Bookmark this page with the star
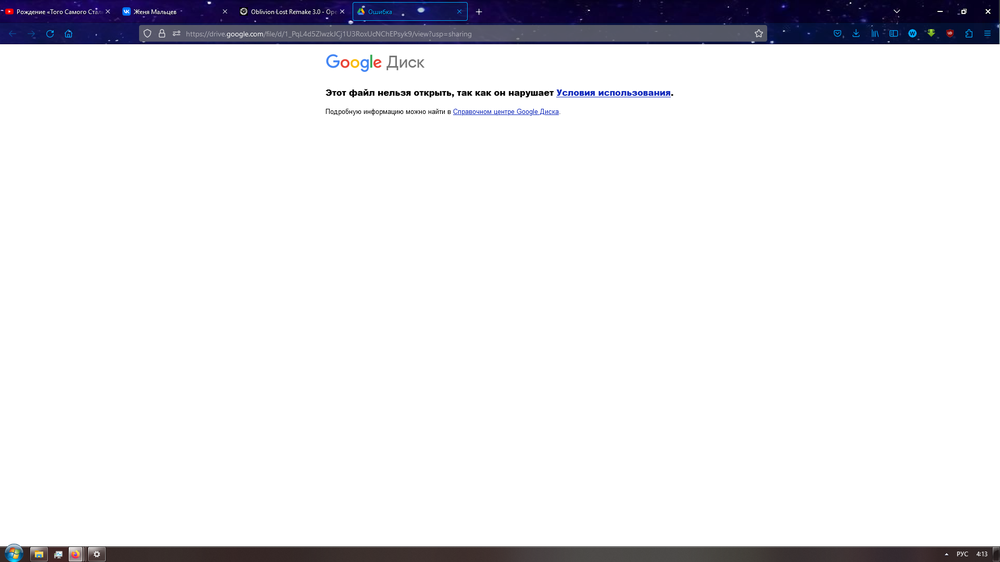 coord(758,34)
